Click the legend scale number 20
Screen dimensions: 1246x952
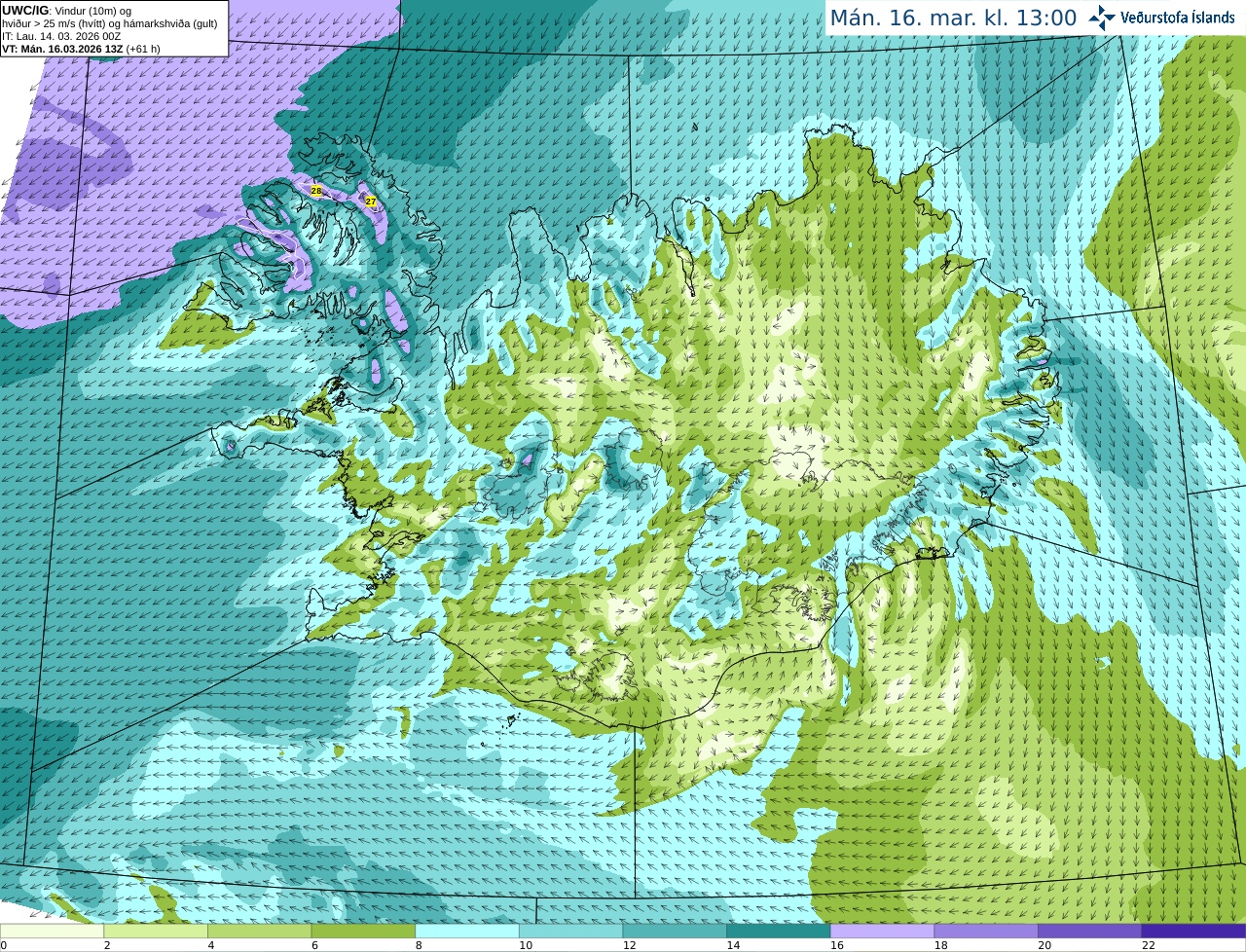(x=1044, y=945)
